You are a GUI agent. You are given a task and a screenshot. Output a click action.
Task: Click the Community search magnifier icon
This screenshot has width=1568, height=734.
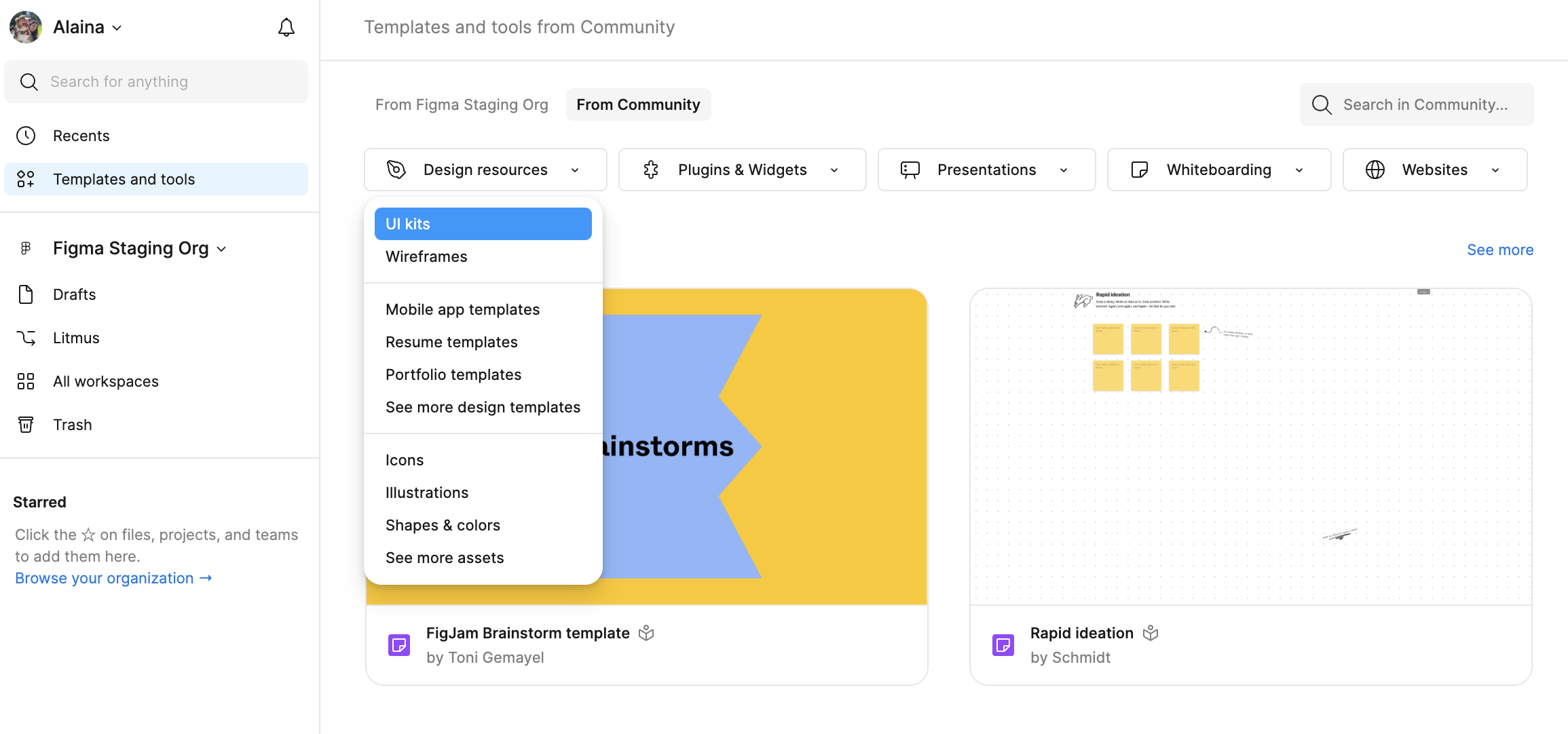(1322, 104)
